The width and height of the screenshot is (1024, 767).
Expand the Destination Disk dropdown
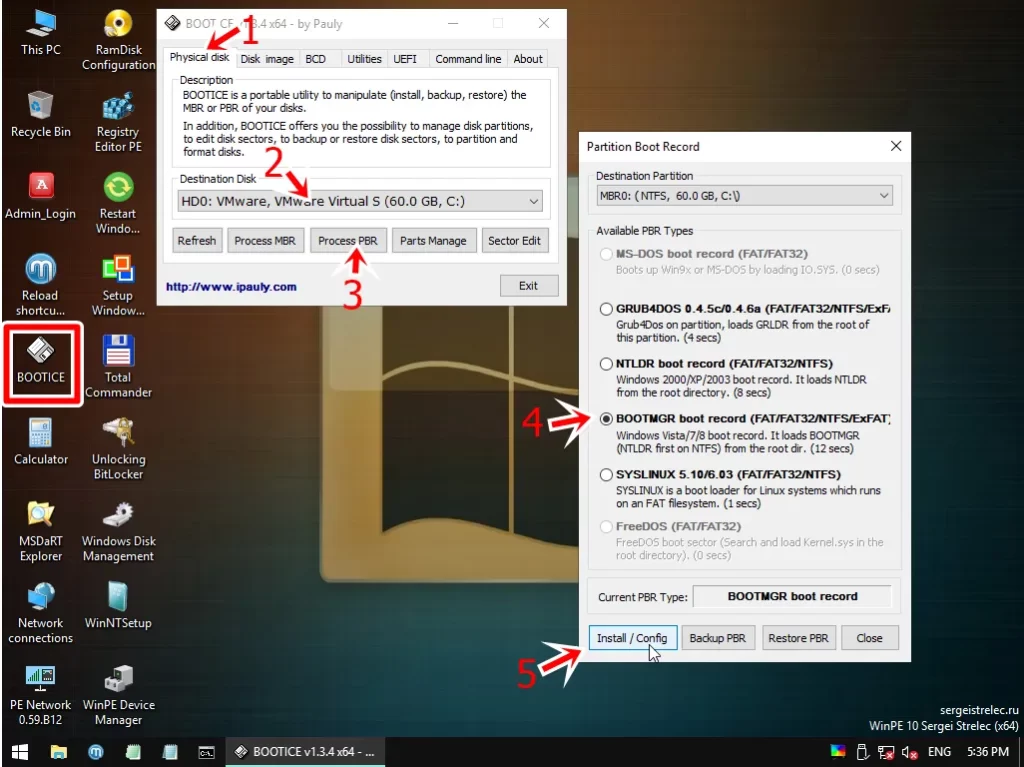[534, 201]
